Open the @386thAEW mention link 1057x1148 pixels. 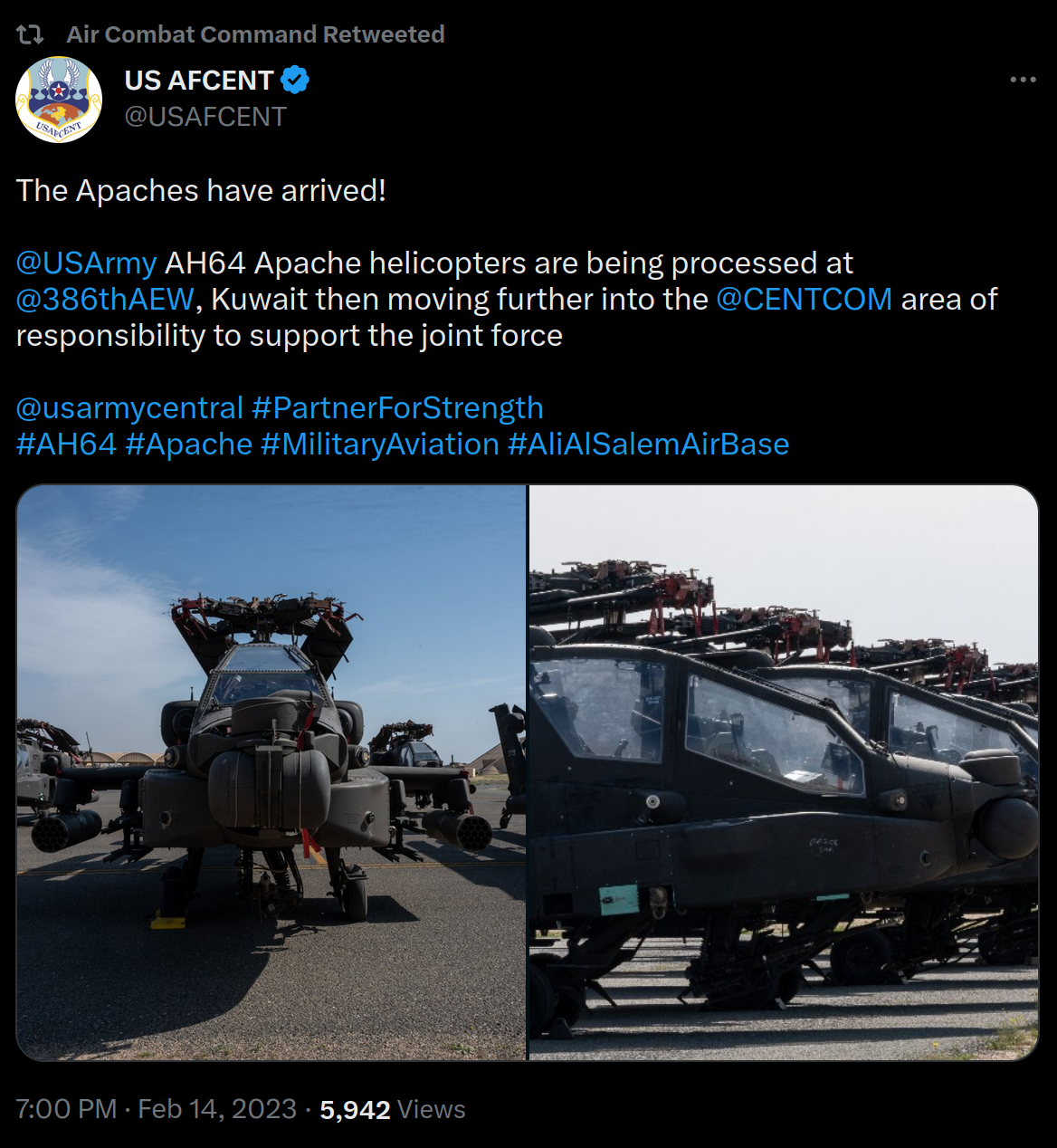point(105,299)
